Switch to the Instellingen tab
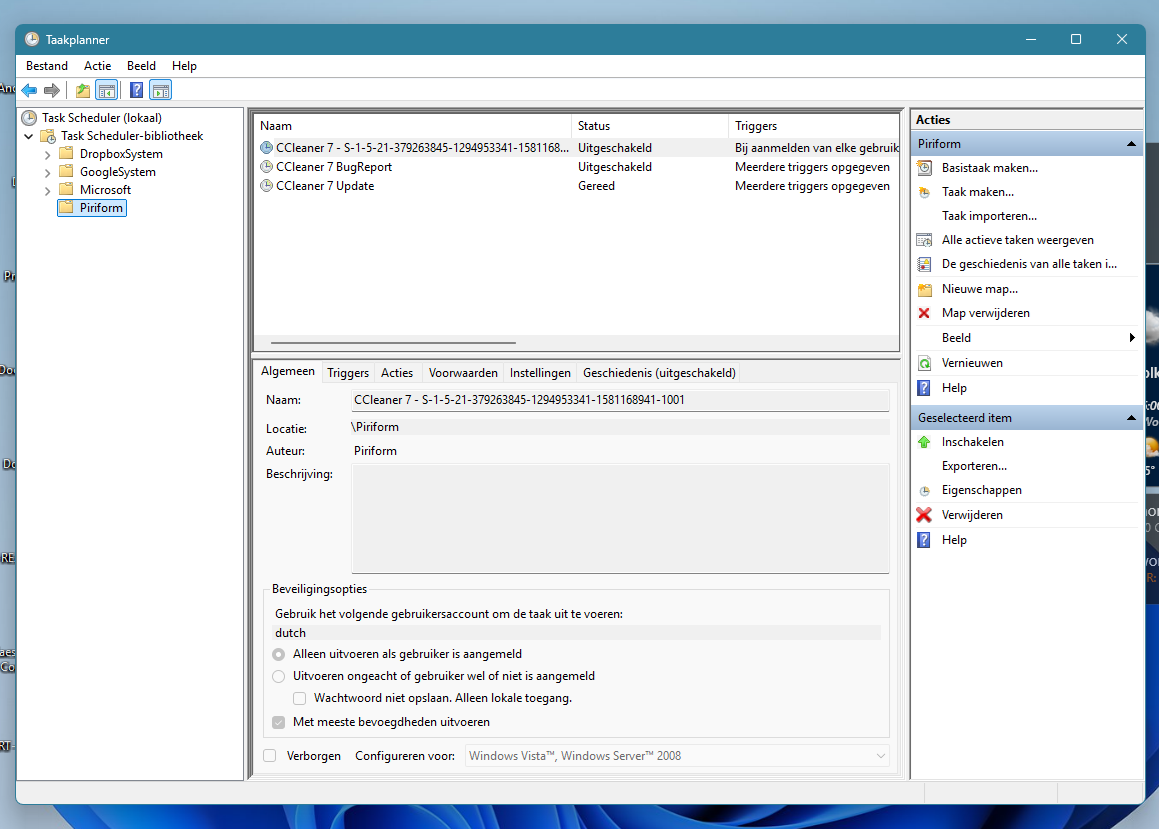The width and height of the screenshot is (1159, 829). point(540,373)
